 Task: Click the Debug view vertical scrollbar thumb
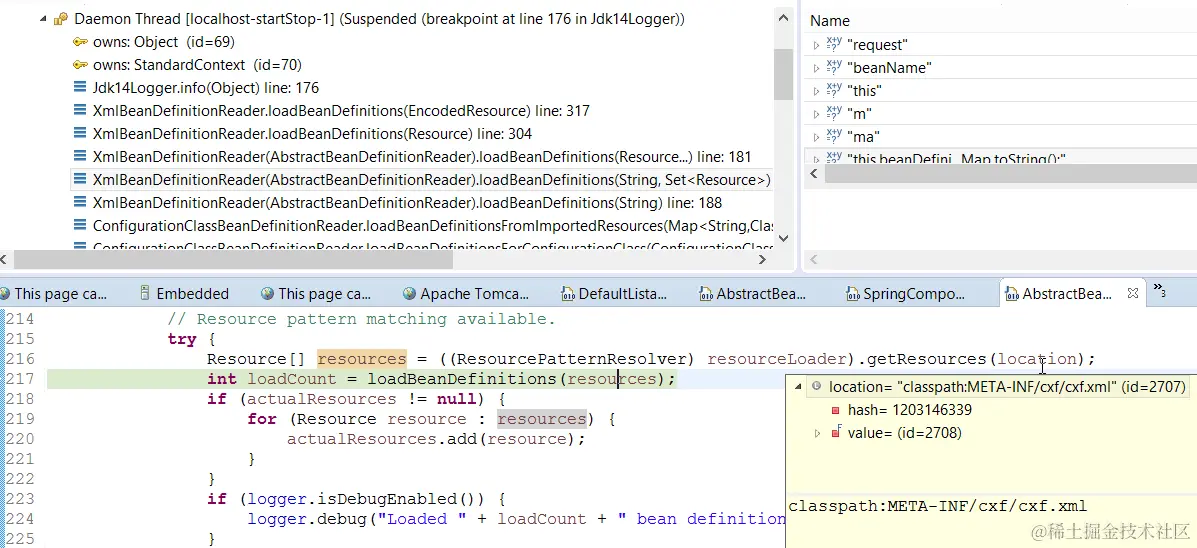point(782,73)
